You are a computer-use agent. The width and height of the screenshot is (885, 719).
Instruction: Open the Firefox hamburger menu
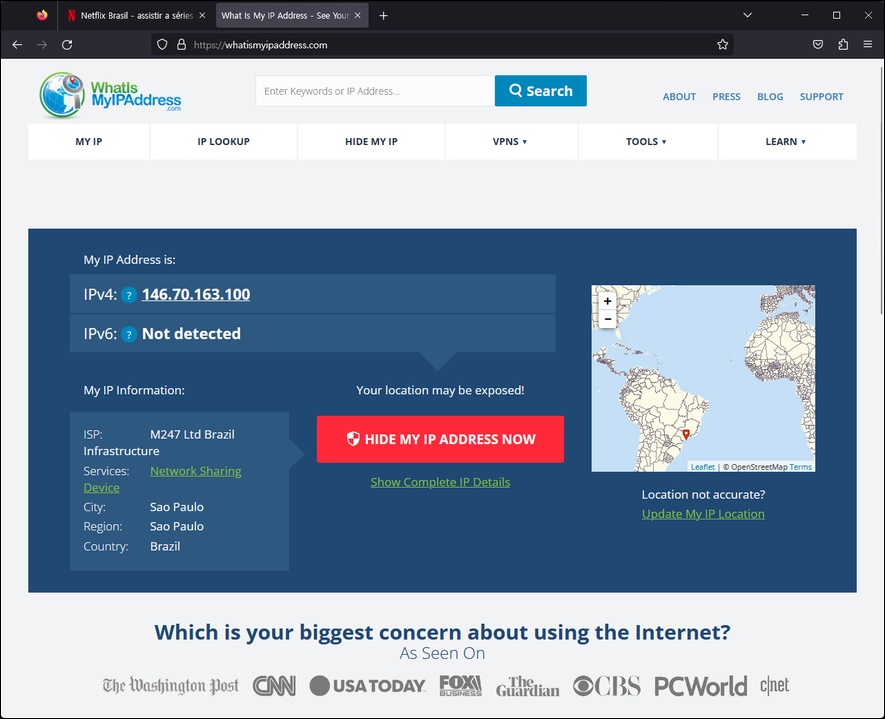868,44
